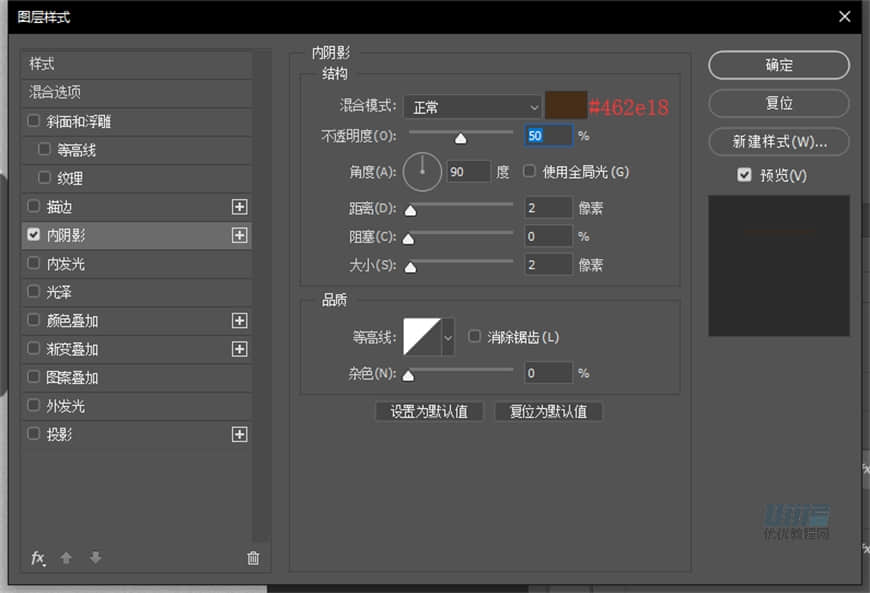
Task: Click the trash icon to delete effect
Action: 253,558
